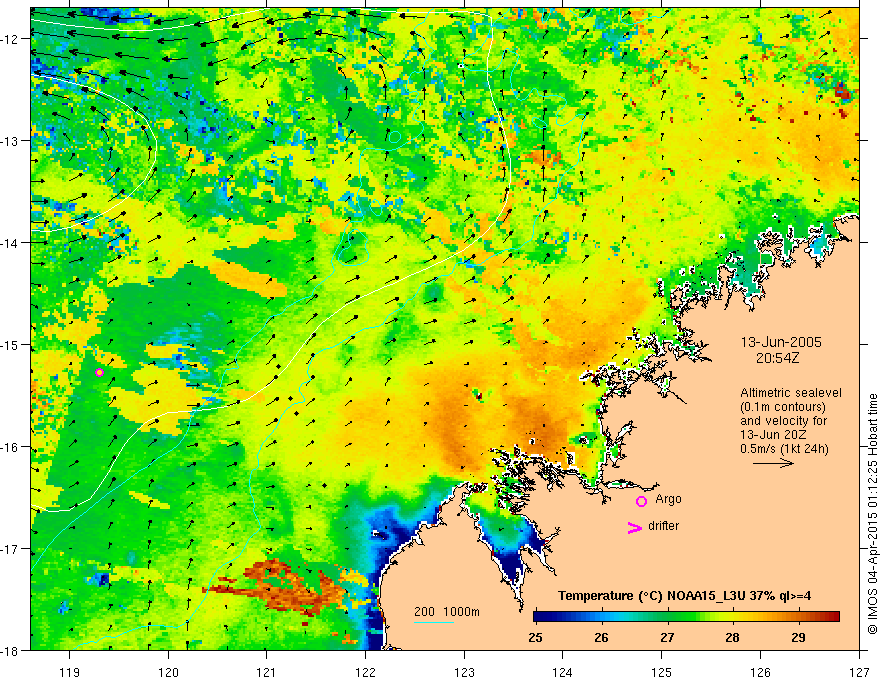This screenshot has height=680, width=880.
Task: Click the '20:54Z' time text
Action: [777, 357]
